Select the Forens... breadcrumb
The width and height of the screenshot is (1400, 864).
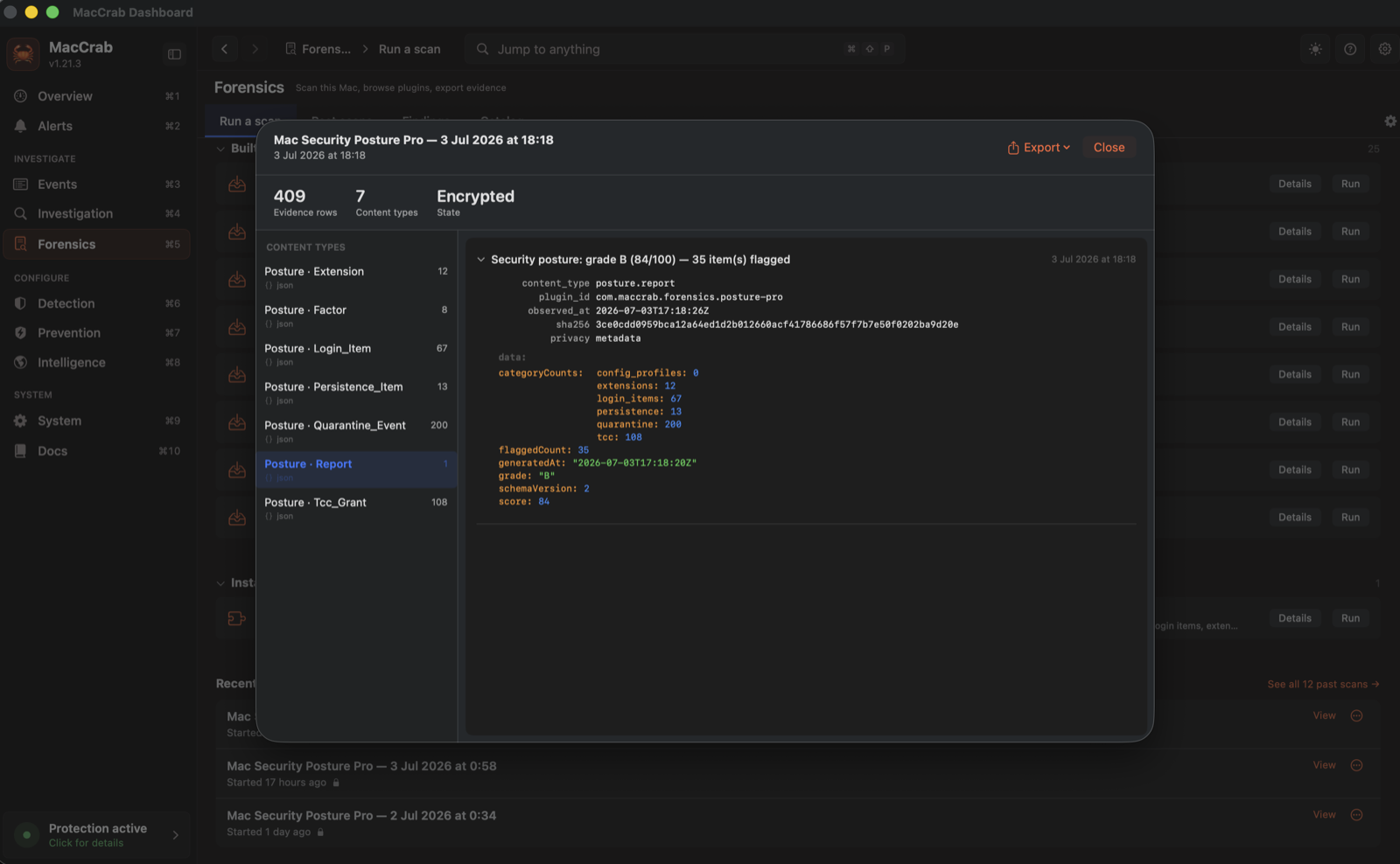(x=318, y=49)
